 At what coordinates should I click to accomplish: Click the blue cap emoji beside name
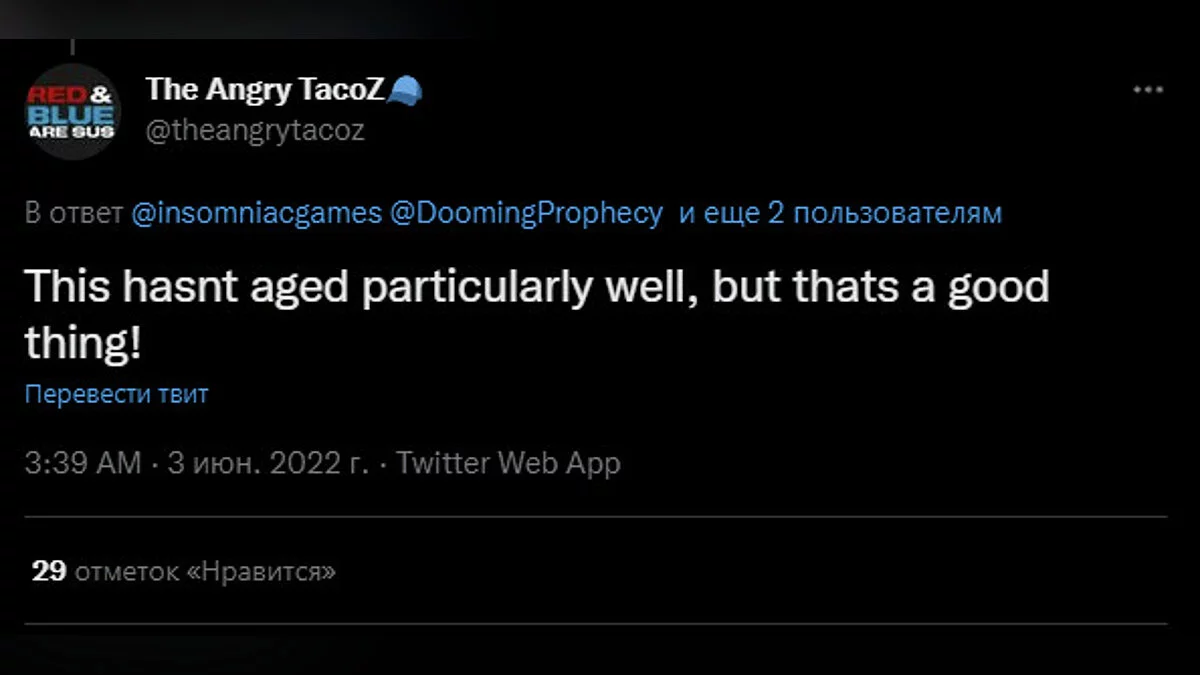click(404, 90)
